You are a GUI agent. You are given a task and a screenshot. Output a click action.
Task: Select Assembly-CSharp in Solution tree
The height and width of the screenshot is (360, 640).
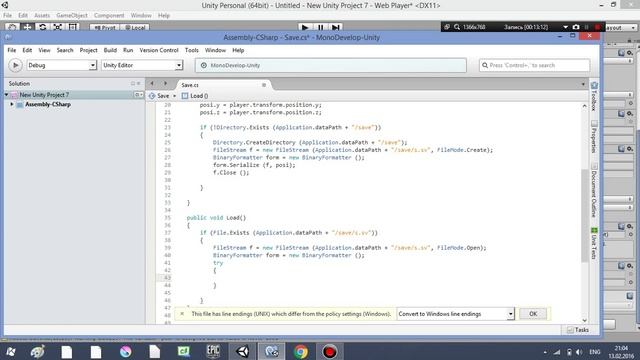pos(48,104)
